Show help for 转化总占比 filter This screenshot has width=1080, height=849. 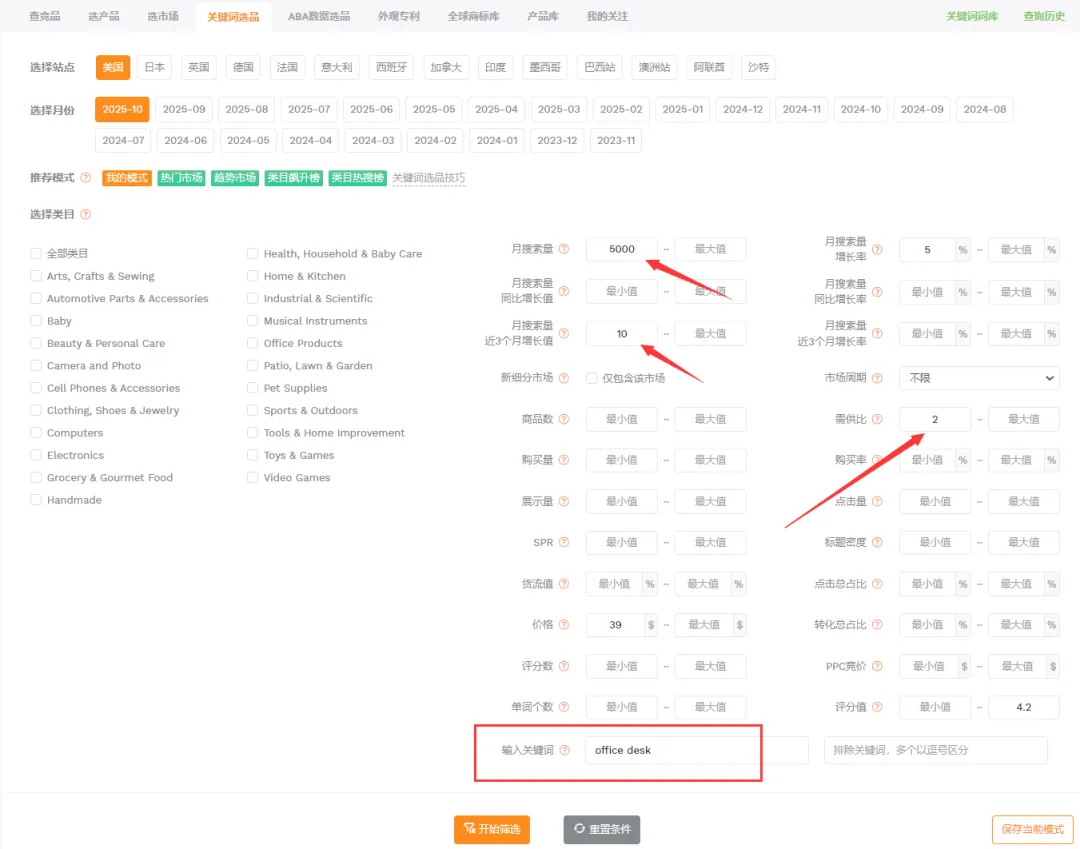(878, 625)
